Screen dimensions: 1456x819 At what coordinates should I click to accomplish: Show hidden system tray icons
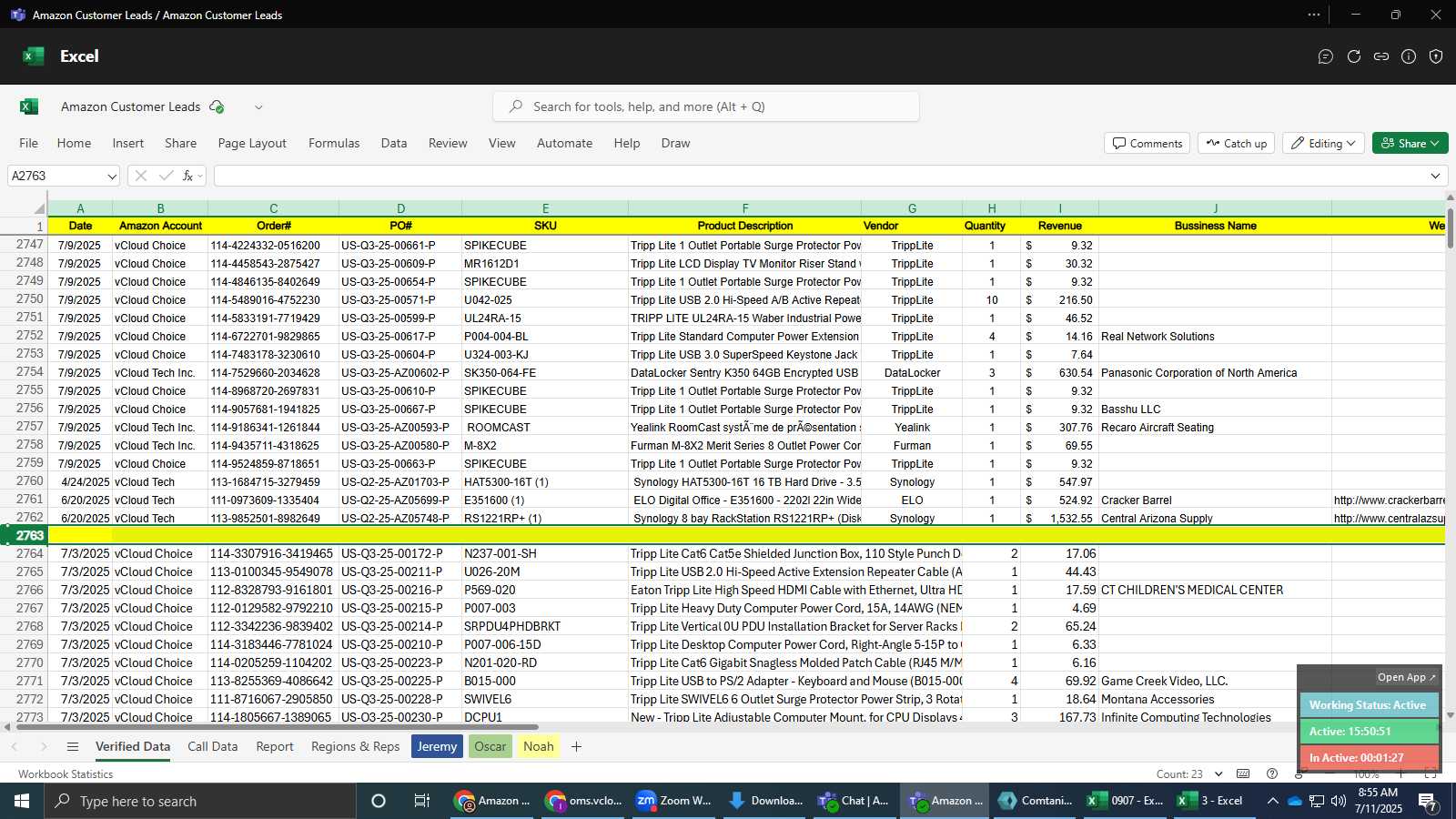[x=1272, y=801]
